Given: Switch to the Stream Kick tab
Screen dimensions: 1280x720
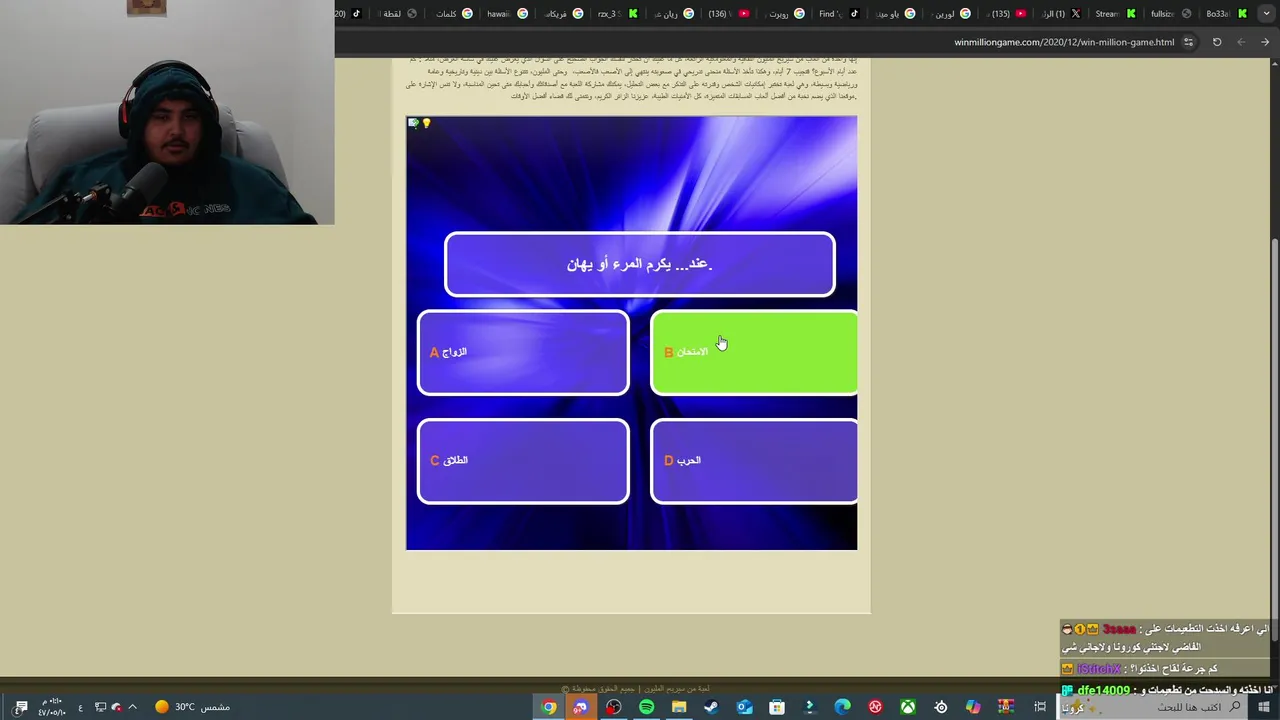Looking at the screenshot, I should click(x=1114, y=14).
